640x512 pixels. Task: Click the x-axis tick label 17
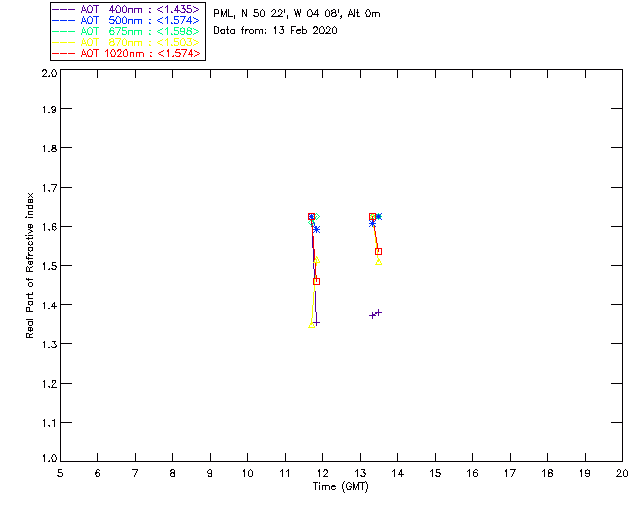(510, 473)
